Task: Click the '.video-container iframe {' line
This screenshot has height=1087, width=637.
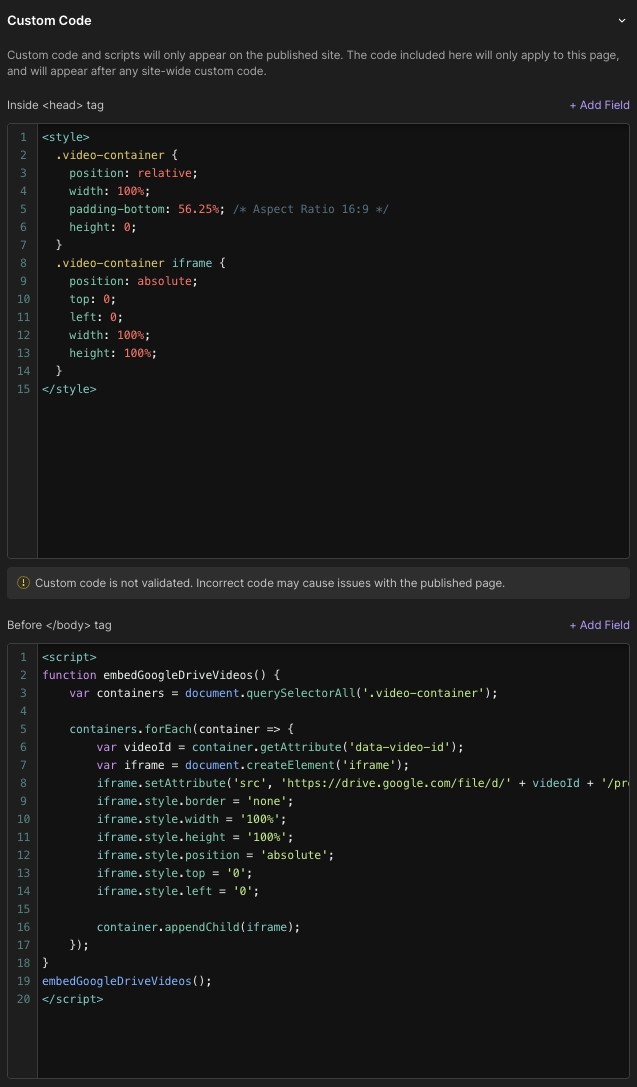Action: coord(141,263)
